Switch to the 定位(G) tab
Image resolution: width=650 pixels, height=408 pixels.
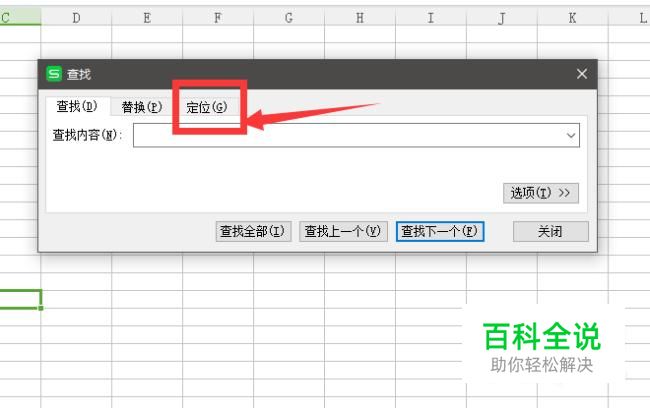(x=206, y=107)
